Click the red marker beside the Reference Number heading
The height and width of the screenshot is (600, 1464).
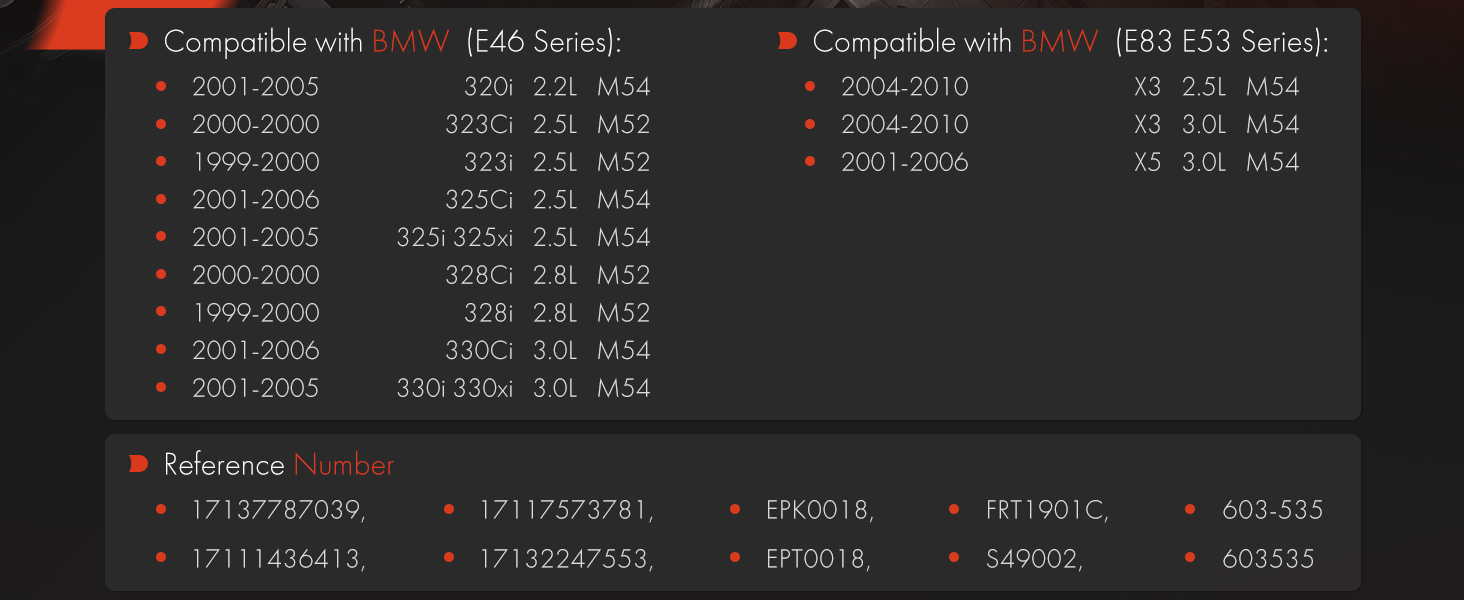tap(139, 465)
